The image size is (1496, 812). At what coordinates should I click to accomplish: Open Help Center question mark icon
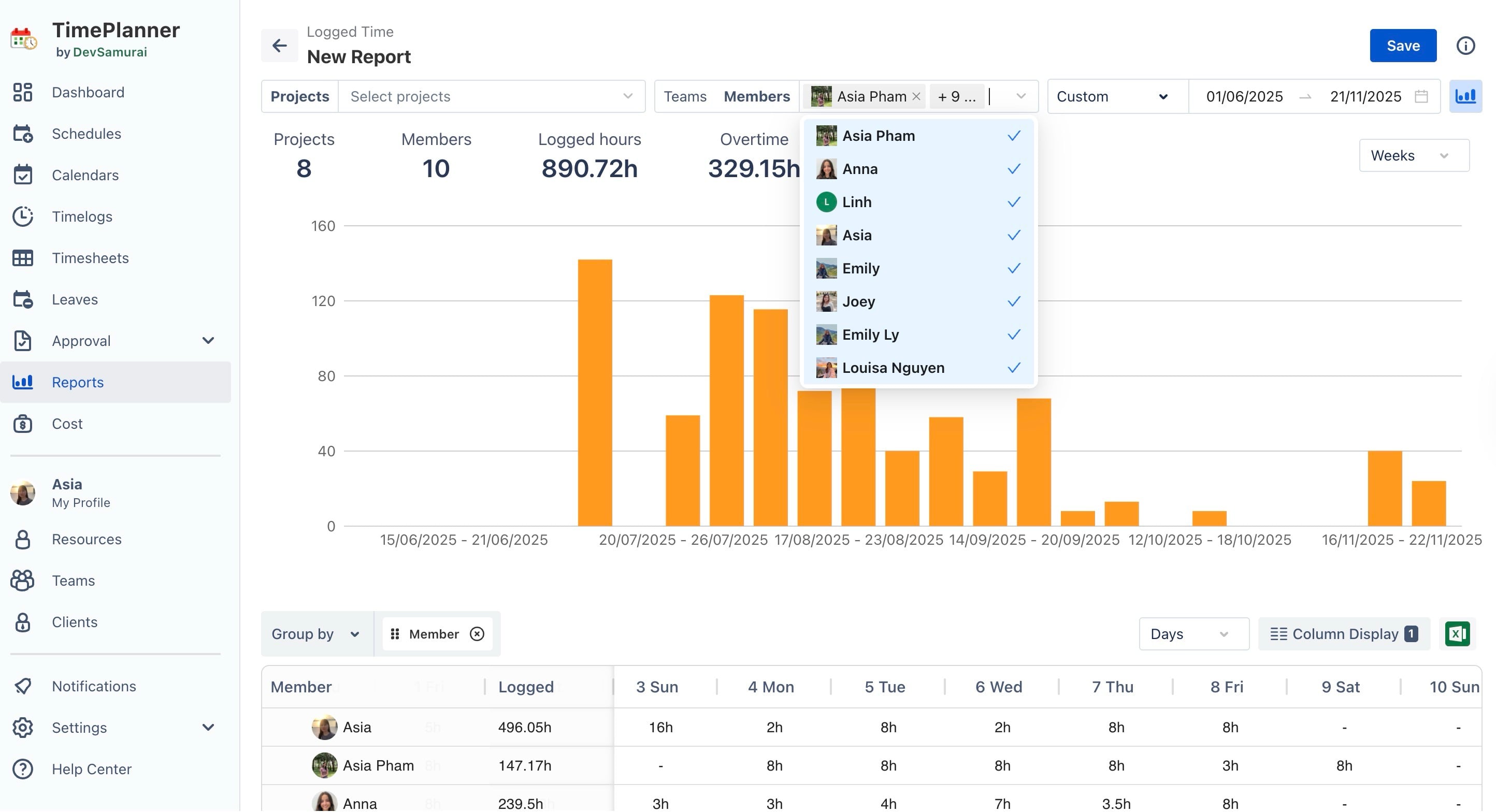pyautogui.click(x=23, y=769)
